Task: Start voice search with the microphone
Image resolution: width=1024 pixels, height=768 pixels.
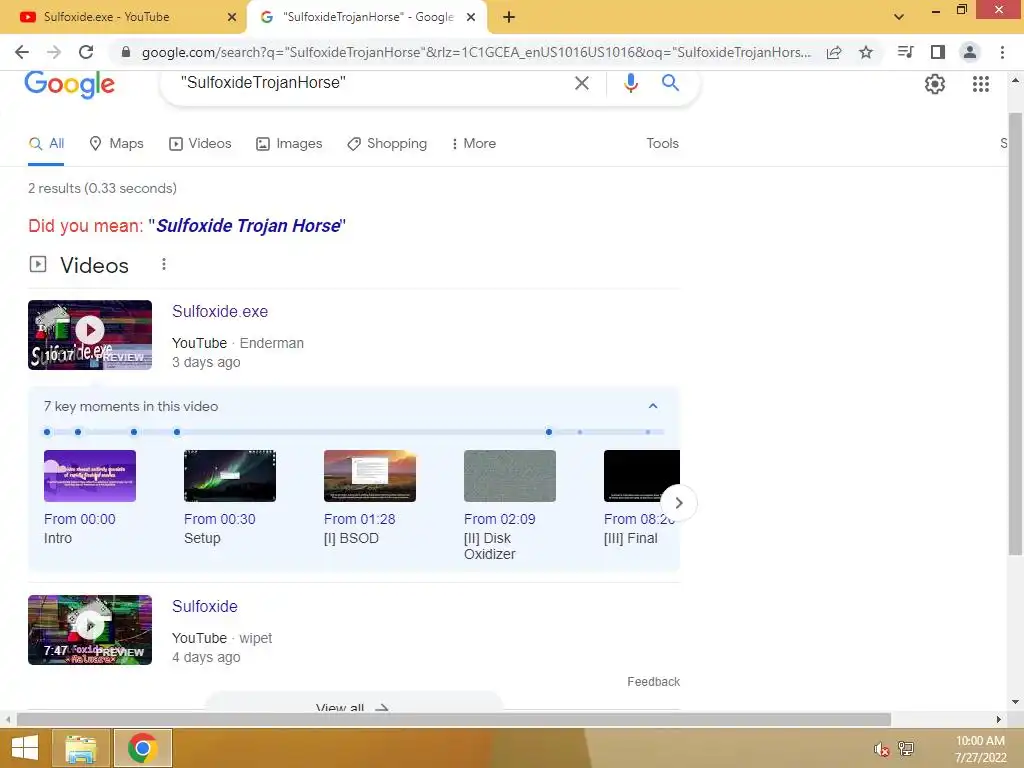Action: (630, 83)
